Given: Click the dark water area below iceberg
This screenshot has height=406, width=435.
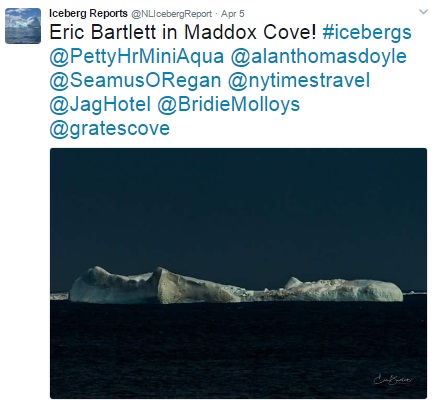Looking at the screenshot, I should click(238, 350).
